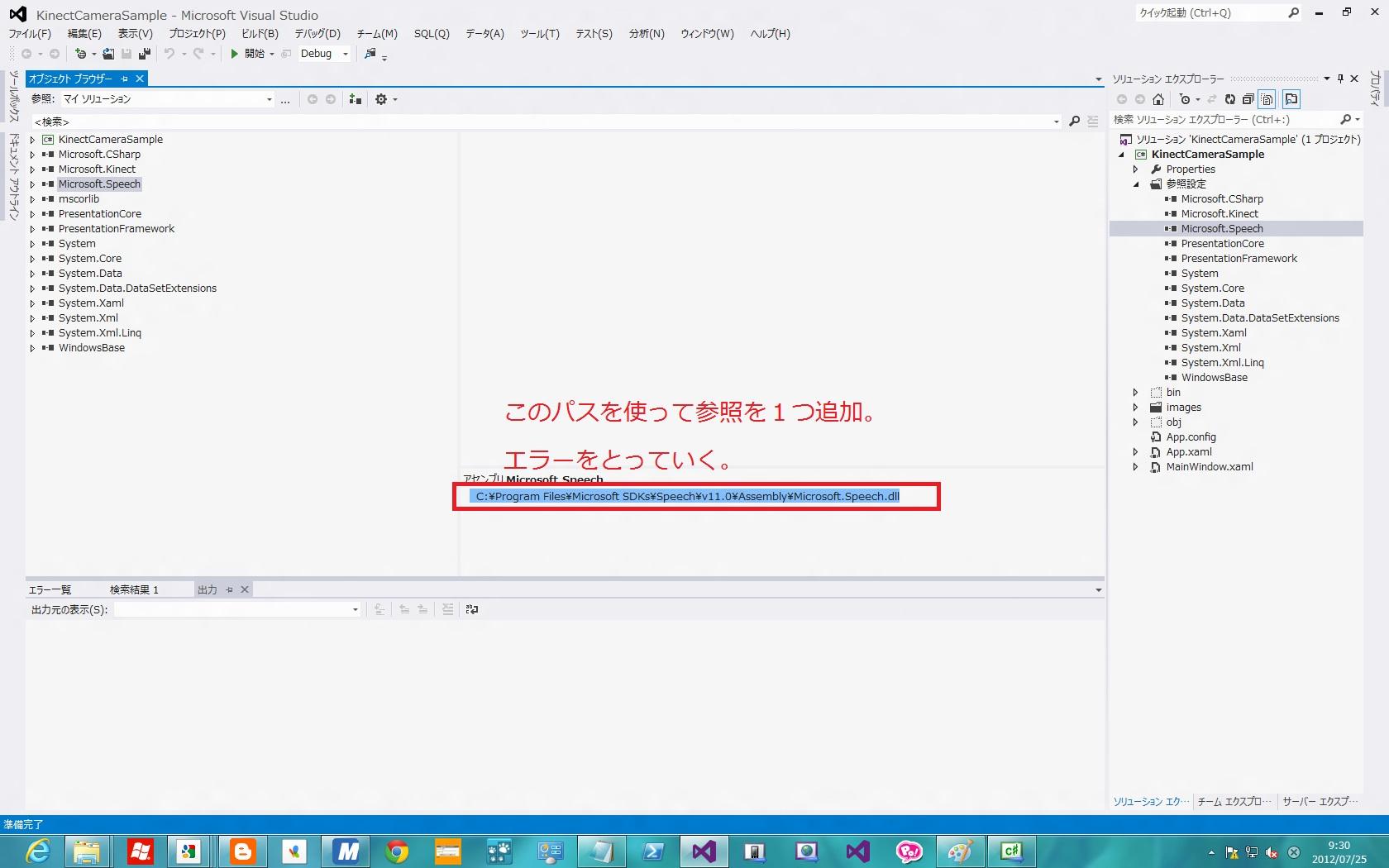Image resolution: width=1389 pixels, height=868 pixels.
Task: Click Add to References icon in Object Browser
Action: point(356,99)
